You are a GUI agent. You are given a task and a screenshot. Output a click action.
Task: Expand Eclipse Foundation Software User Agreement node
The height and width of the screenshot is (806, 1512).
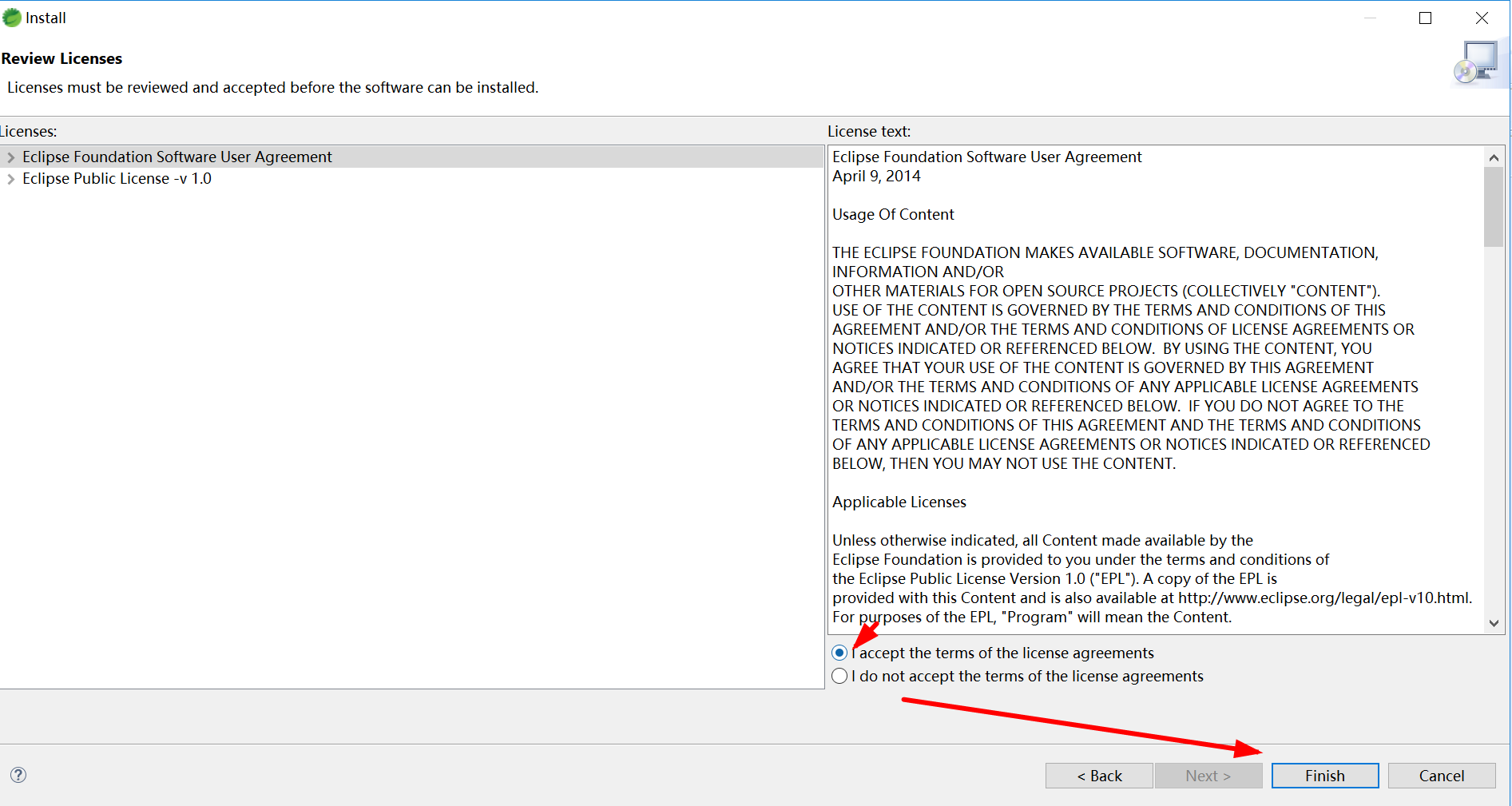(x=11, y=157)
